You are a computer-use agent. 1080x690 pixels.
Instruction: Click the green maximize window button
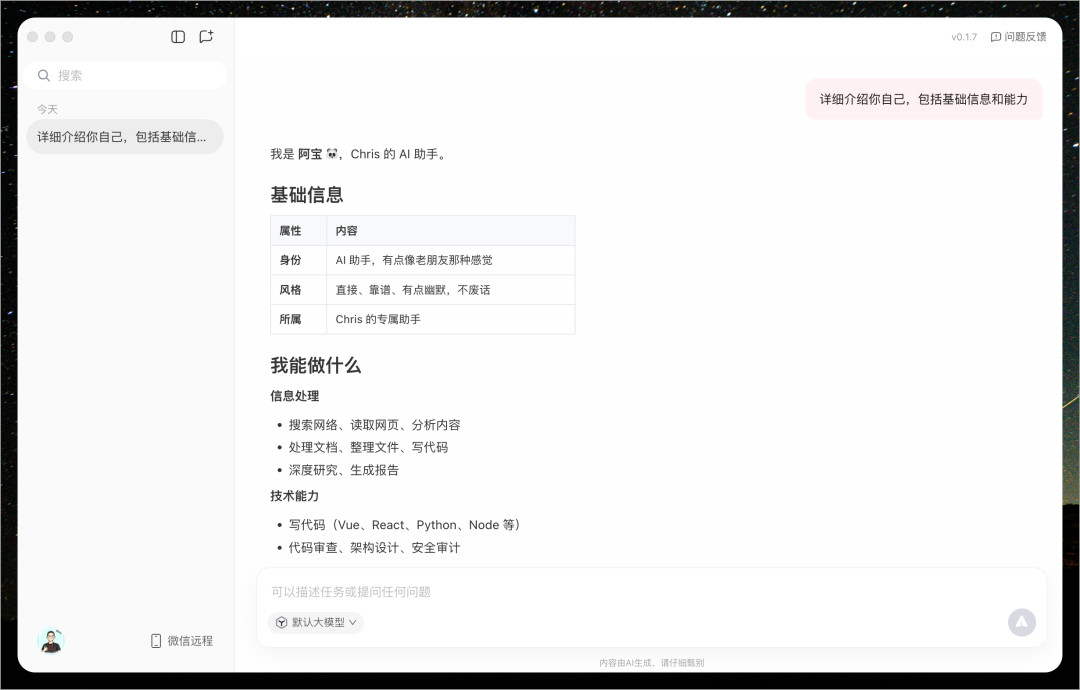[x=68, y=37]
